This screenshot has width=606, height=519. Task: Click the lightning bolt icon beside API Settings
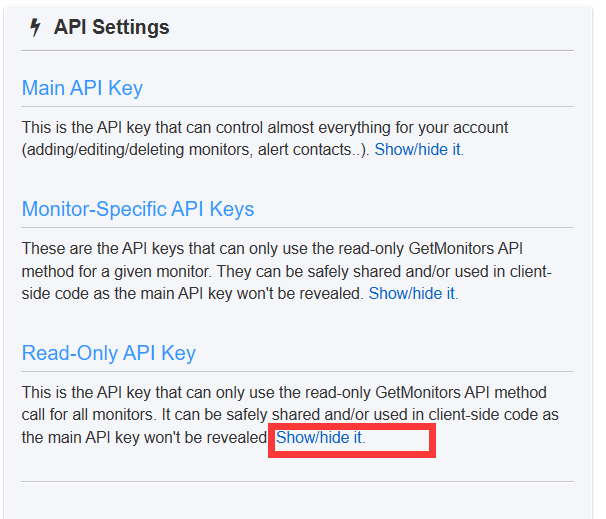coord(36,28)
